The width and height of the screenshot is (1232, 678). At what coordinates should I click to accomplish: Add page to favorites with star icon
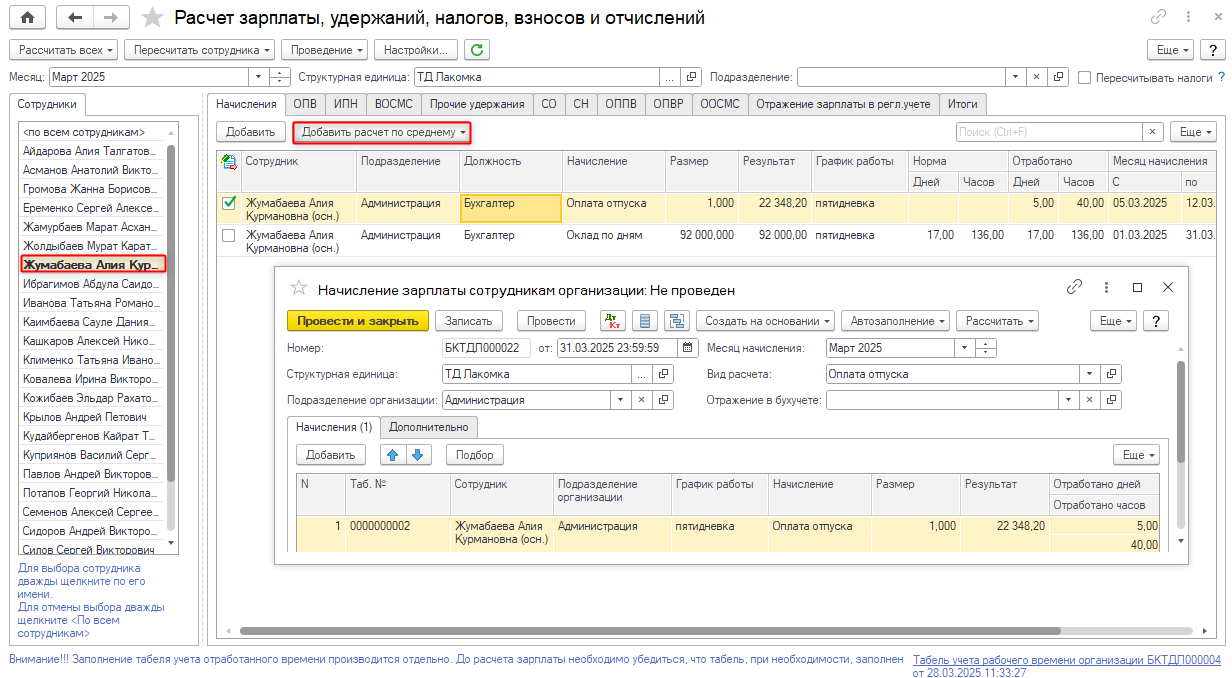click(x=152, y=18)
